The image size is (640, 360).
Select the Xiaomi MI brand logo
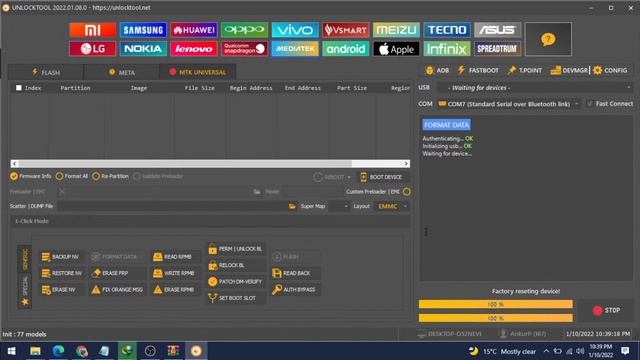coord(93,30)
